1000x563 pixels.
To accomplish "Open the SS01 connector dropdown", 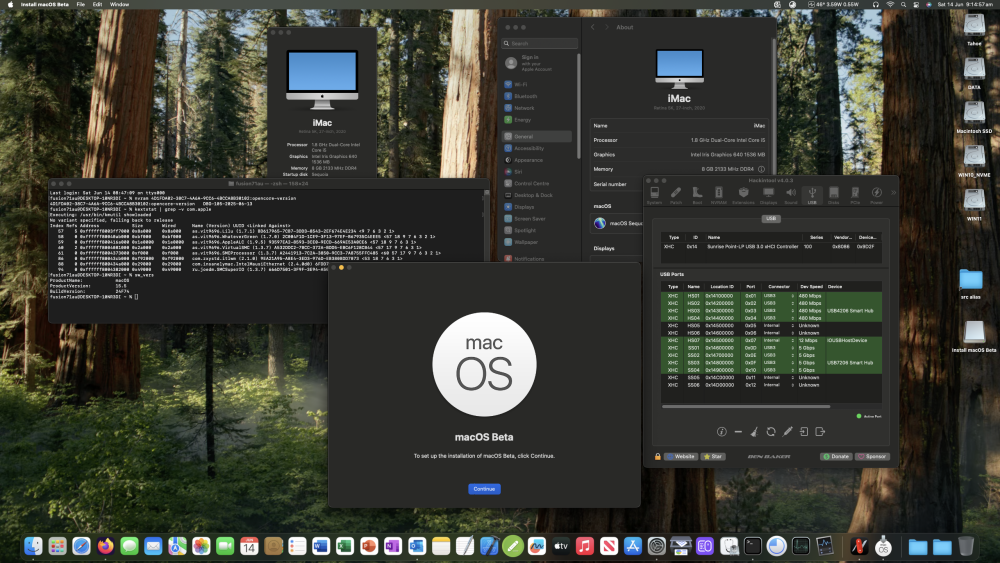I will click(x=779, y=348).
